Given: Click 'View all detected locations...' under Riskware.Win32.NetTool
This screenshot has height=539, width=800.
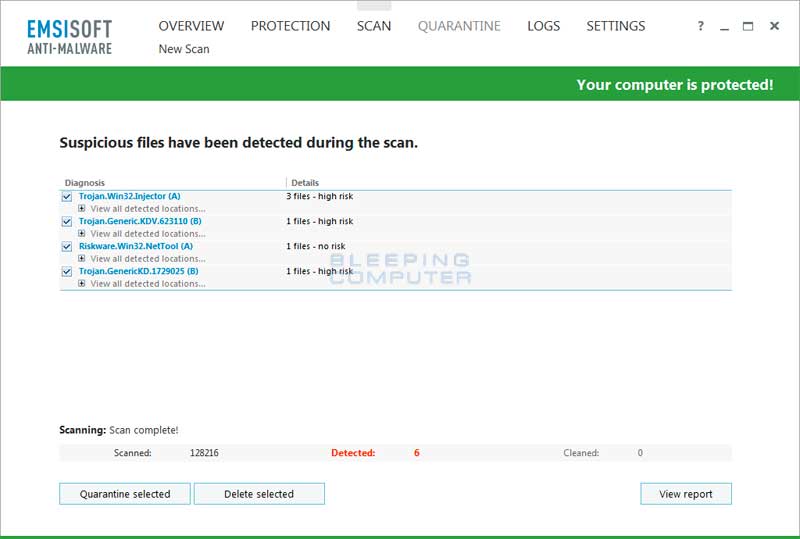Looking at the screenshot, I should 148,259.
